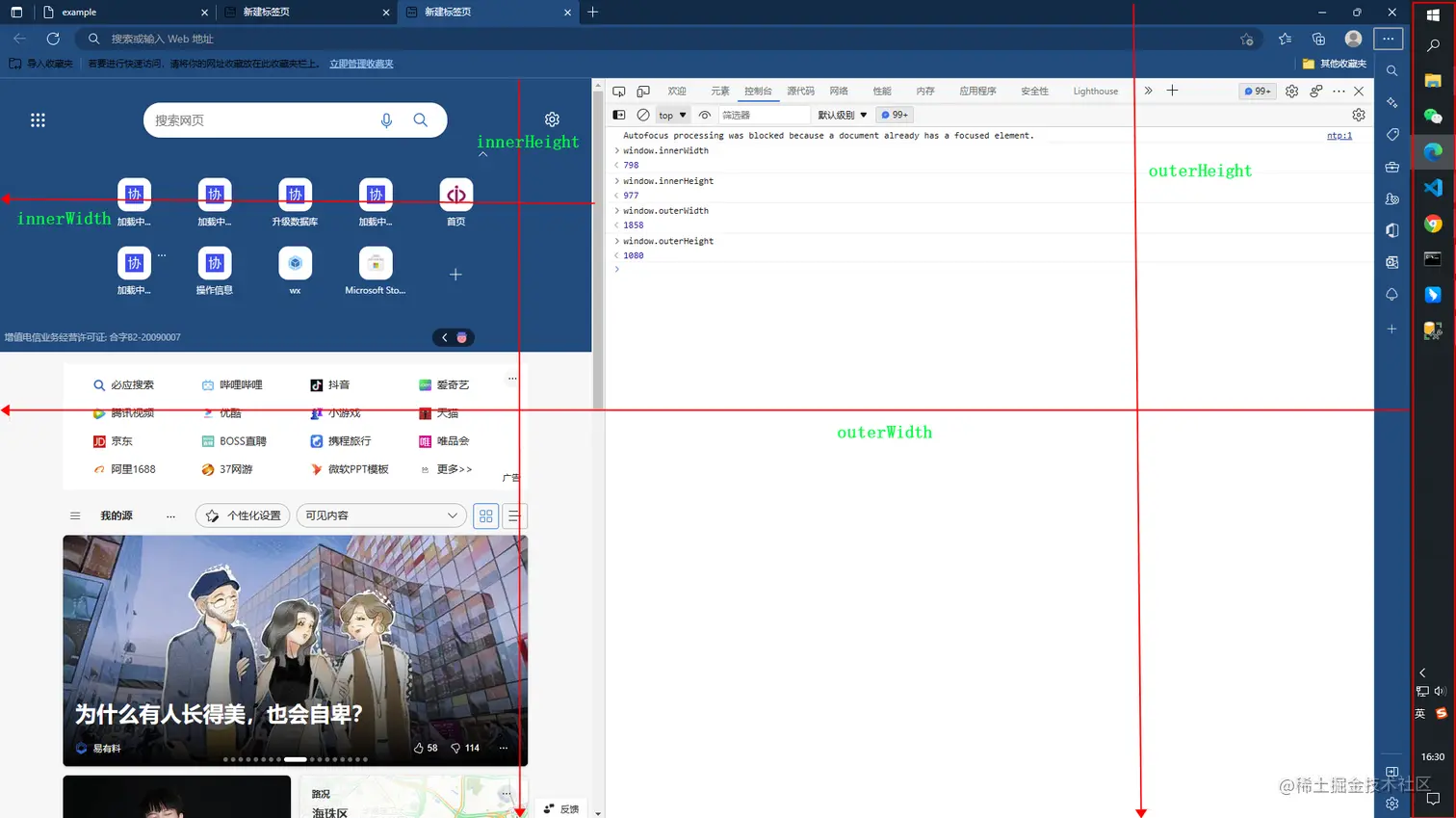Open the feed hamburger menu next to 我的源
This screenshot has width=1456, height=818.
click(75, 515)
